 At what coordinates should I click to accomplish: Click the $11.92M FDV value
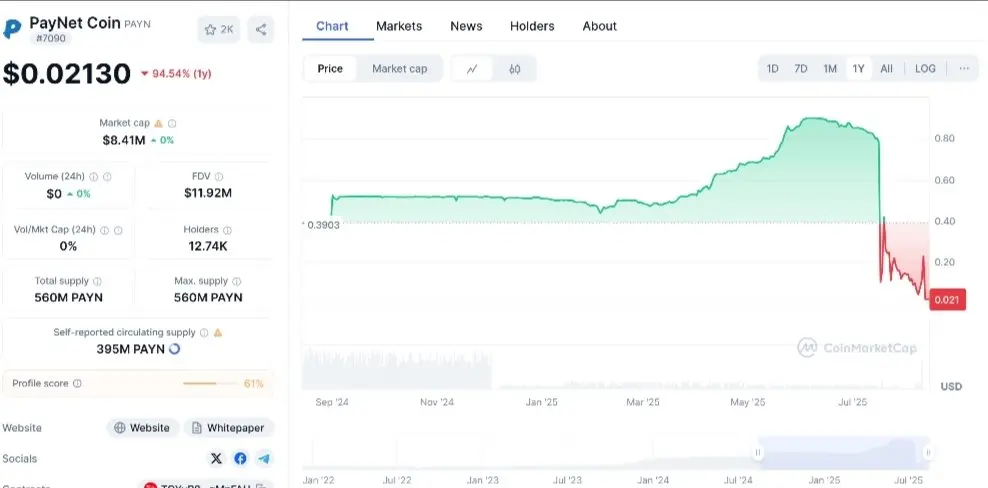(208, 193)
